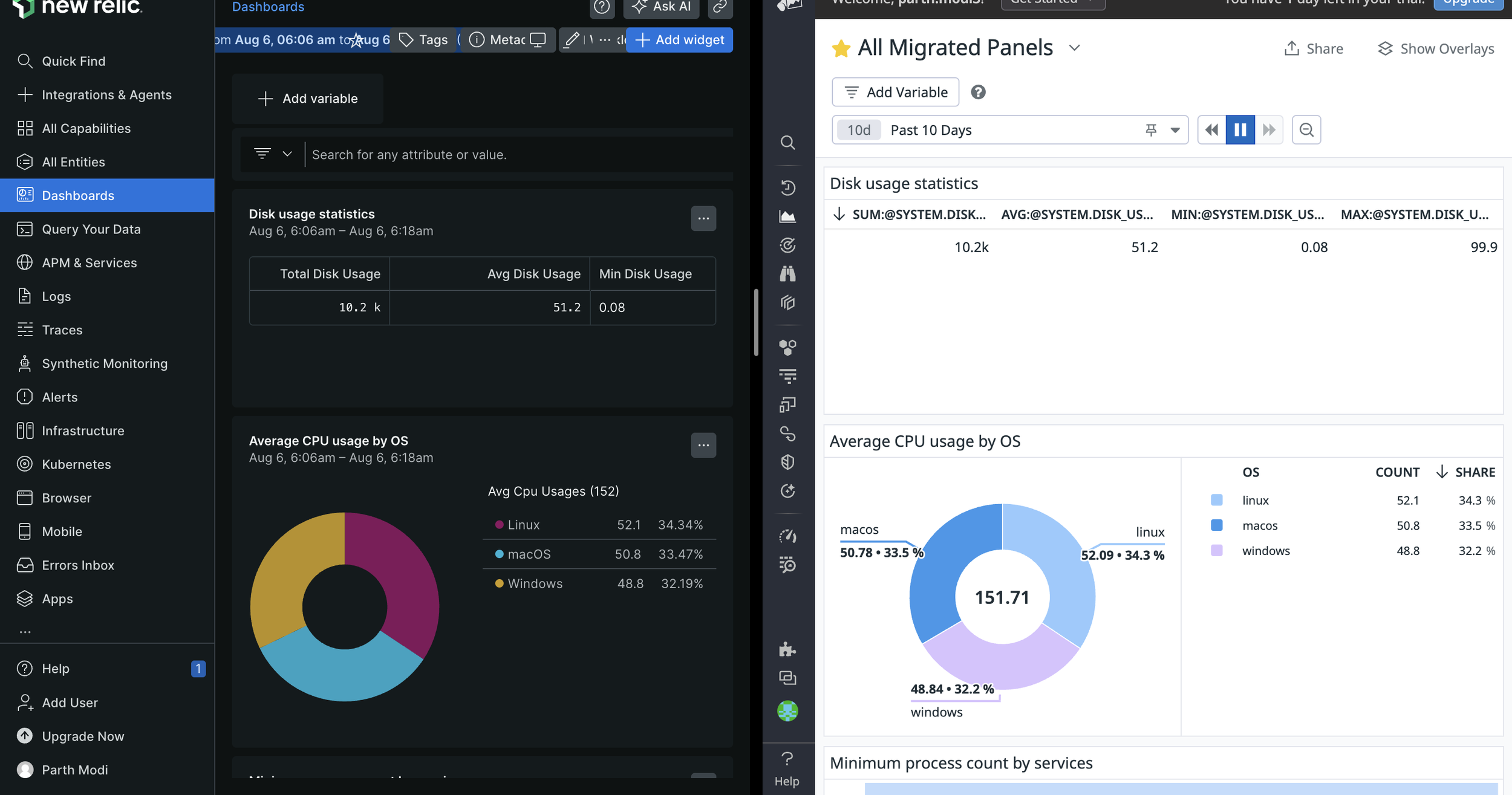
Task: Expand the All Migrated Panels title dropdown
Action: tap(1074, 48)
